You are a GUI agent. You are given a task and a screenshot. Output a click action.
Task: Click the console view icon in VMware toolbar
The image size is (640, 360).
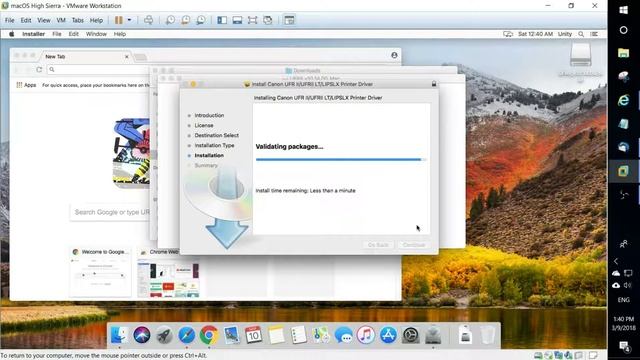point(289,20)
